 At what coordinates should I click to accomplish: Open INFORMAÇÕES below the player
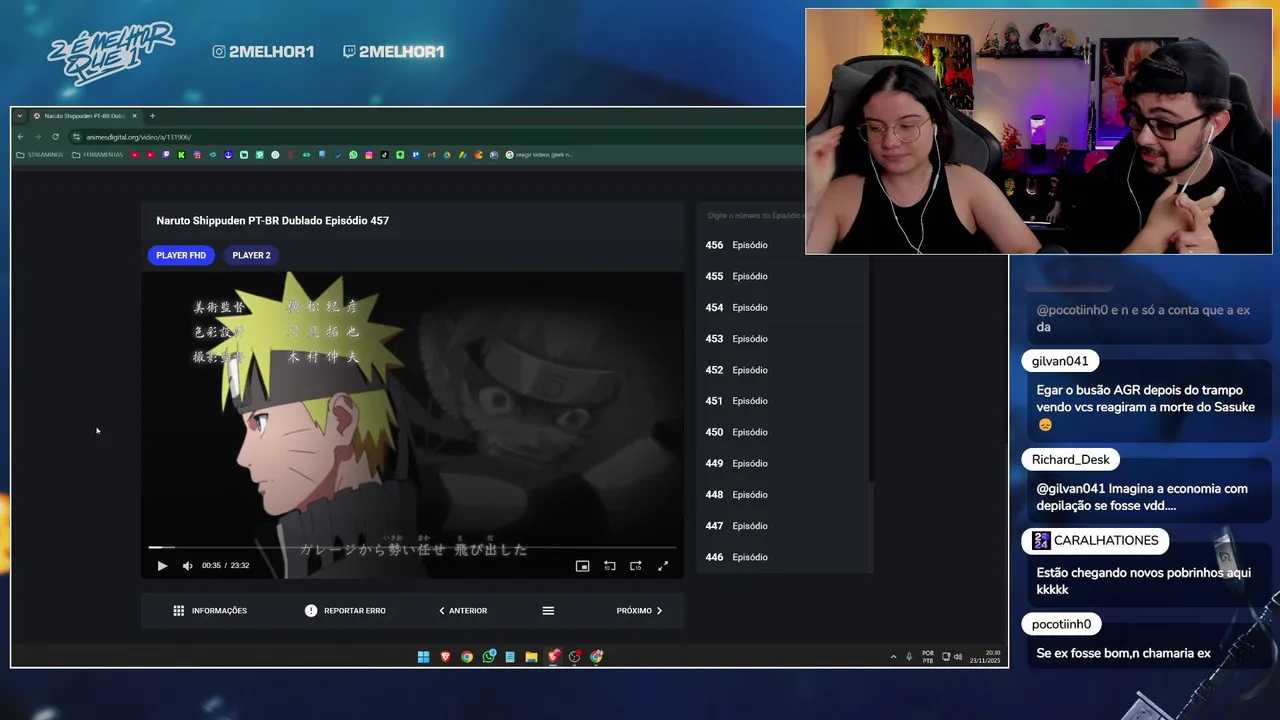[210, 611]
